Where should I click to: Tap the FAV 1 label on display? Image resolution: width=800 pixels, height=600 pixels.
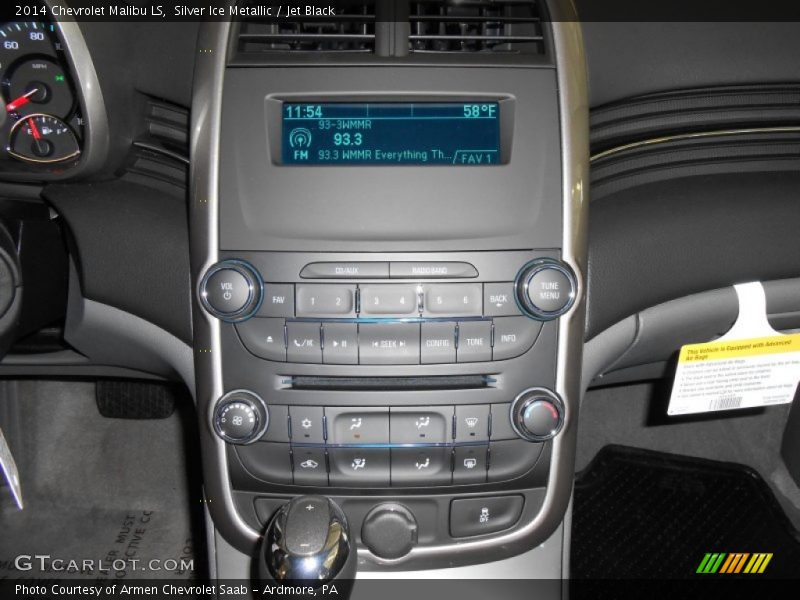coord(476,158)
